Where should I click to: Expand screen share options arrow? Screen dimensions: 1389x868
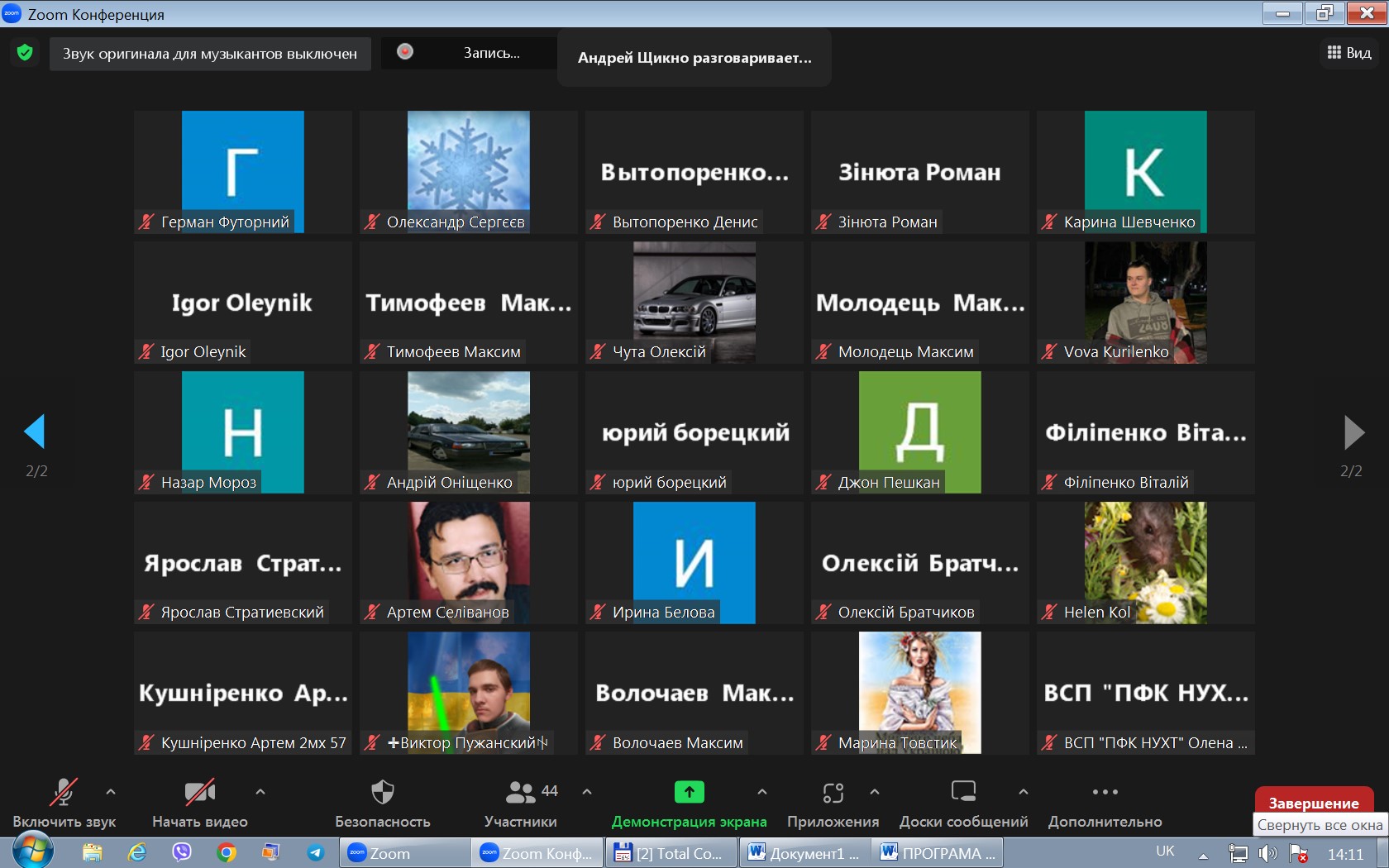(762, 792)
